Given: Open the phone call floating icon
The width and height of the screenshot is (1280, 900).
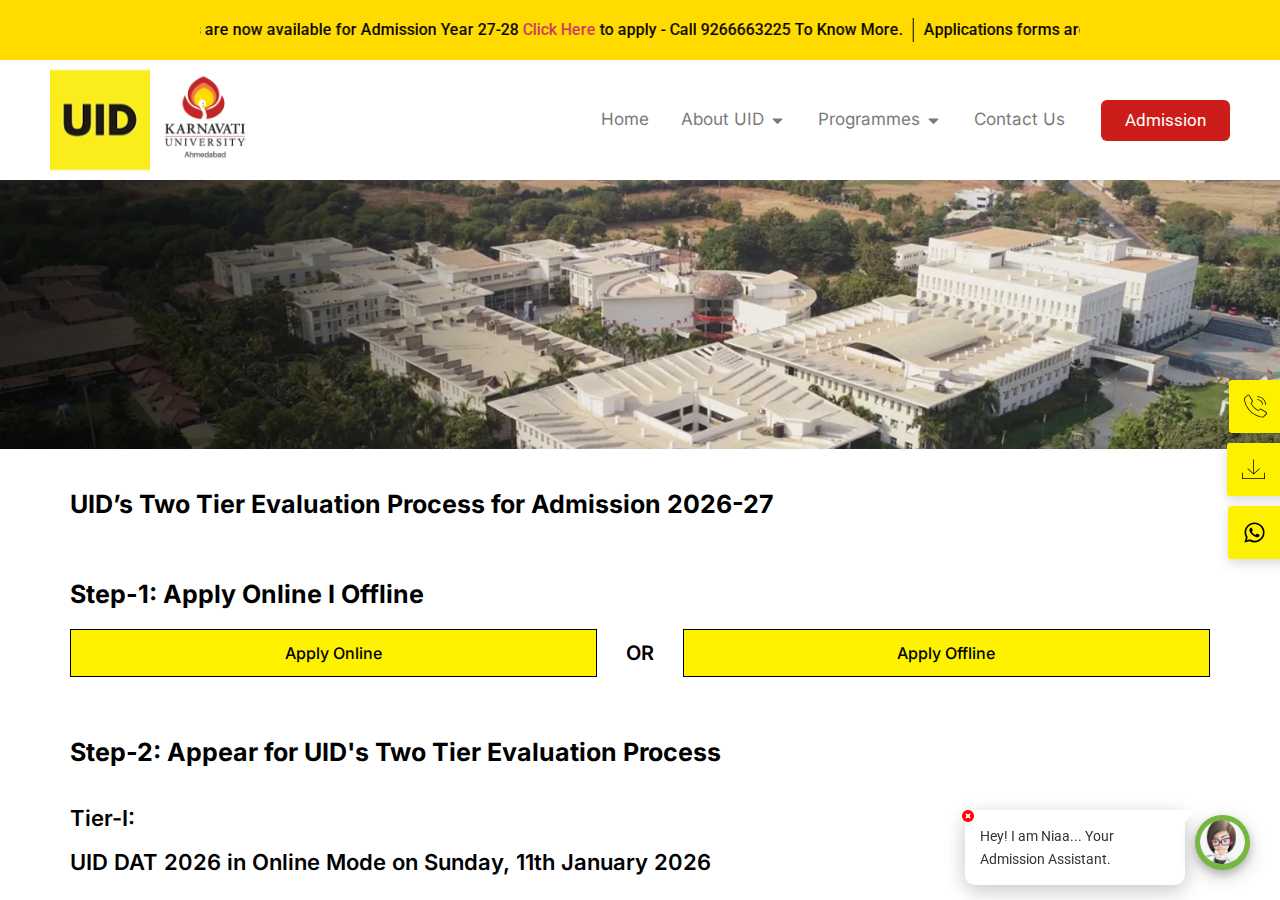Looking at the screenshot, I should [x=1254, y=406].
